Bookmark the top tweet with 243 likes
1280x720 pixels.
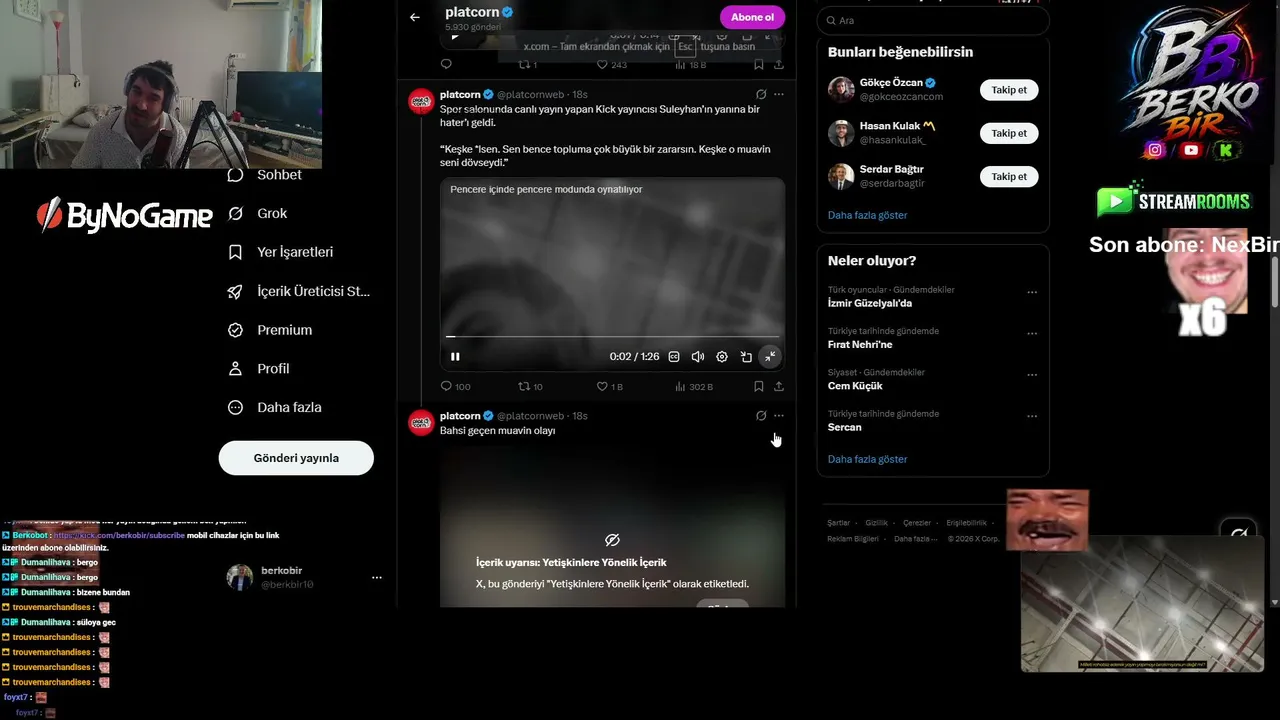pyautogui.click(x=759, y=64)
